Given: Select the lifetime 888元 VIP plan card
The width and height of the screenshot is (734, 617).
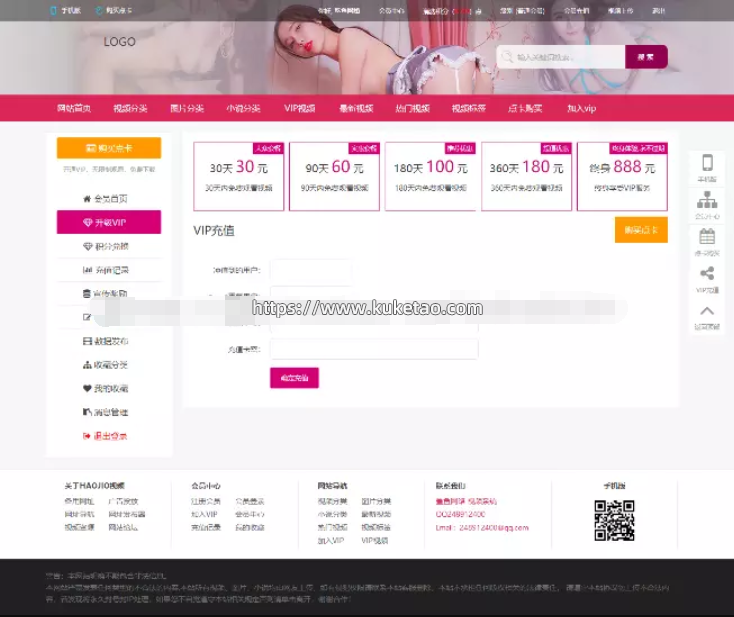Looking at the screenshot, I should (x=622, y=176).
